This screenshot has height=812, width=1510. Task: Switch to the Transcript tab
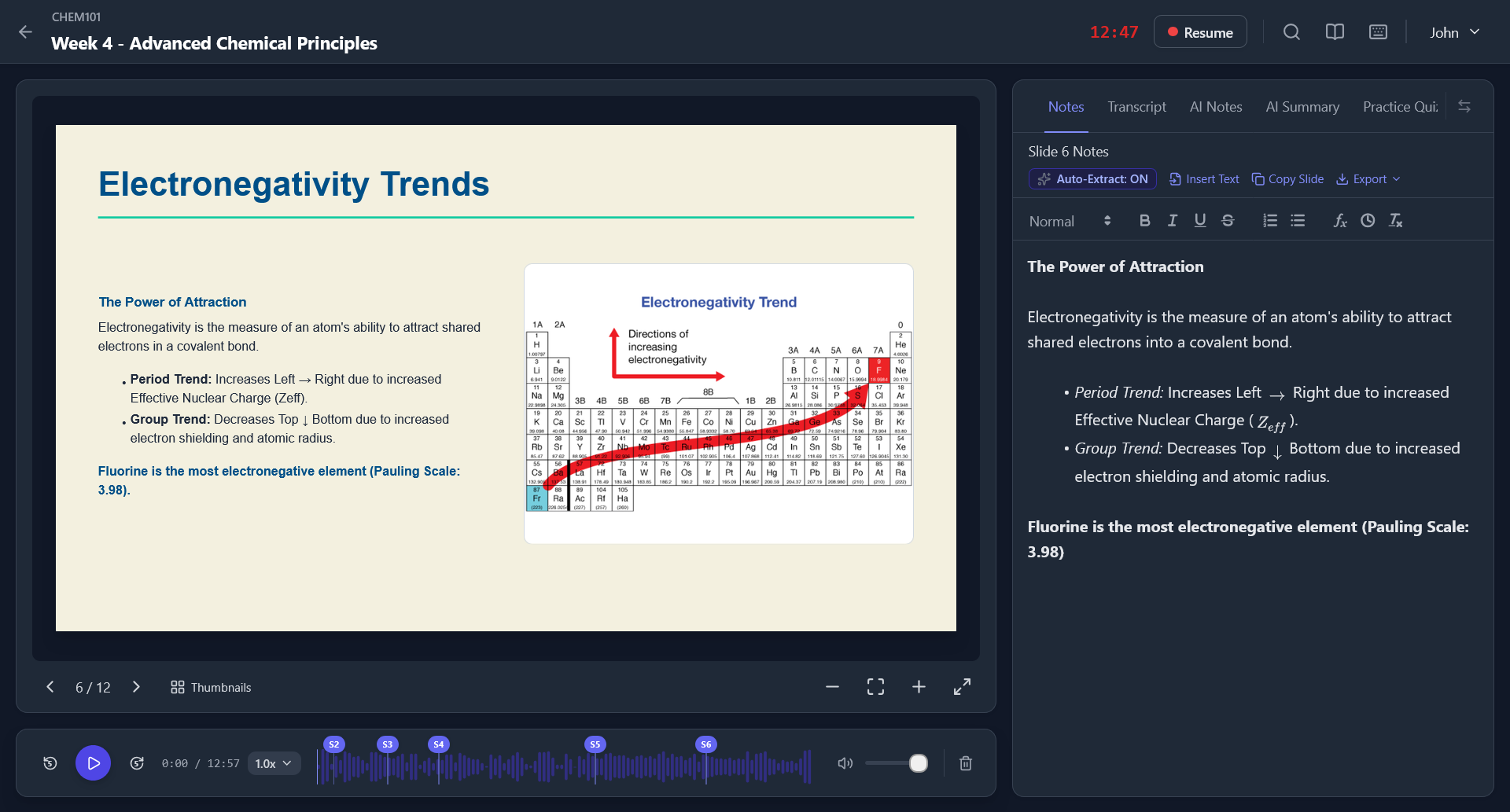(1136, 107)
